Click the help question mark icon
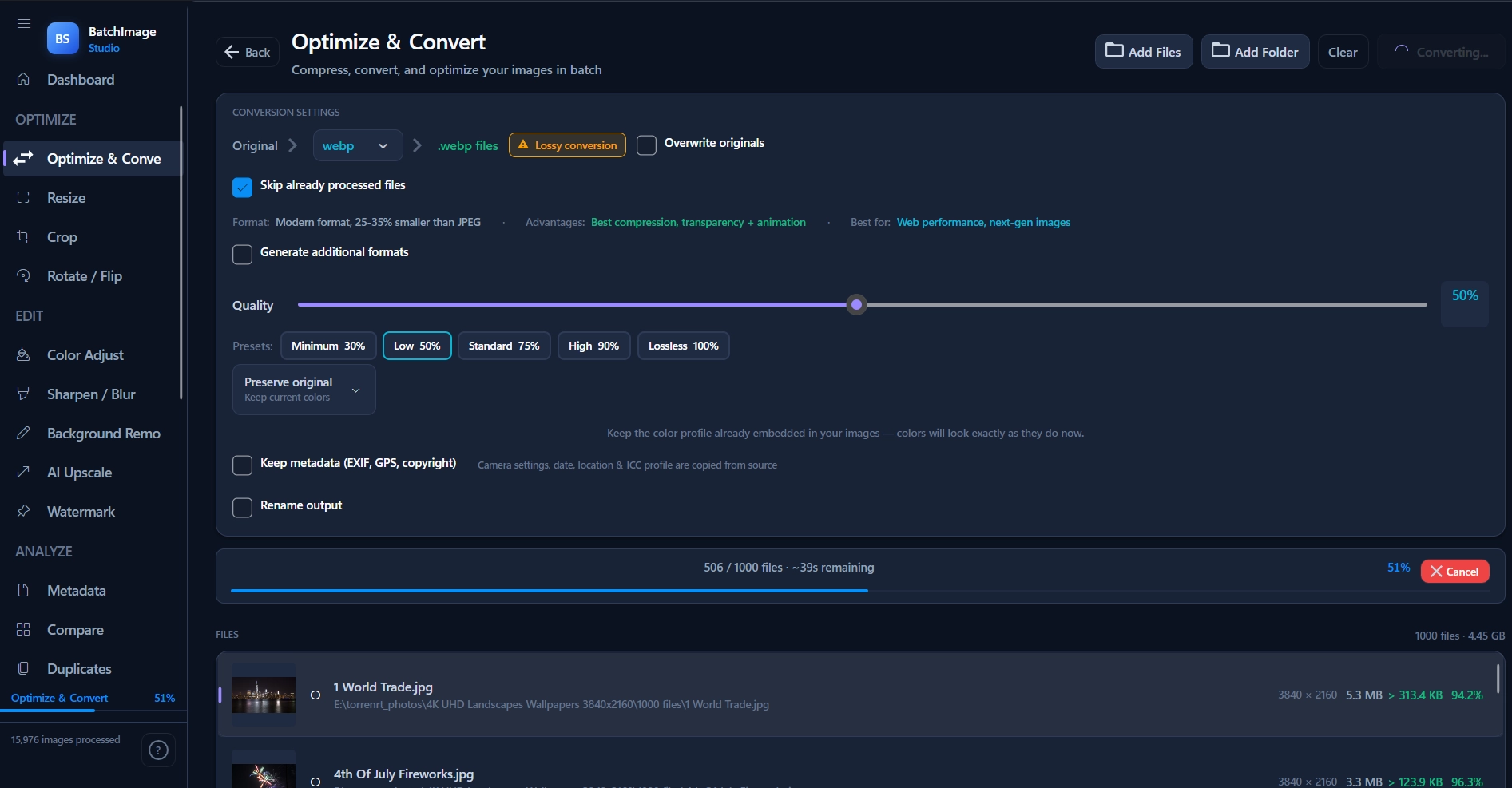The image size is (1512, 788). tap(159, 750)
